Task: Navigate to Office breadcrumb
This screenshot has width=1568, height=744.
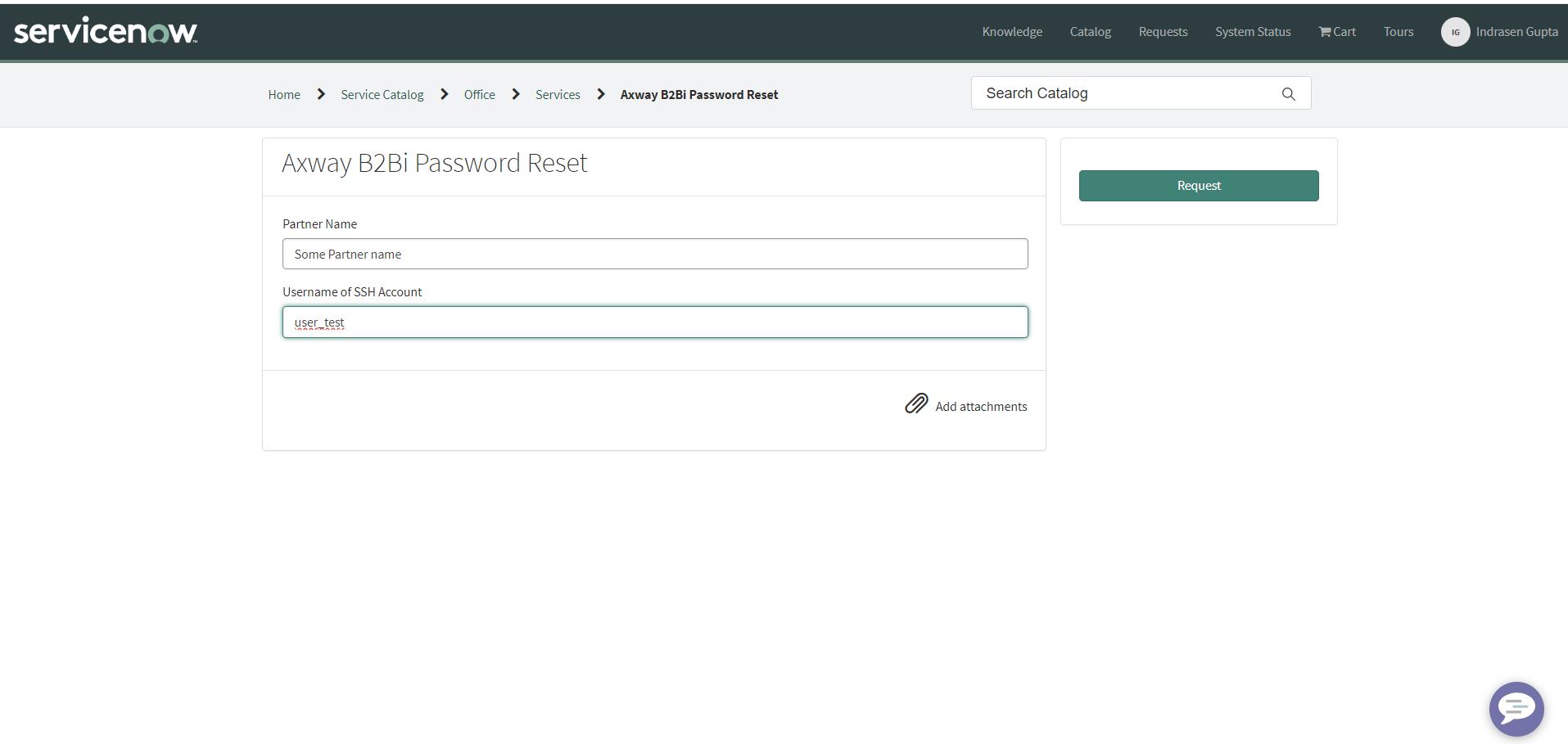Action: point(480,95)
